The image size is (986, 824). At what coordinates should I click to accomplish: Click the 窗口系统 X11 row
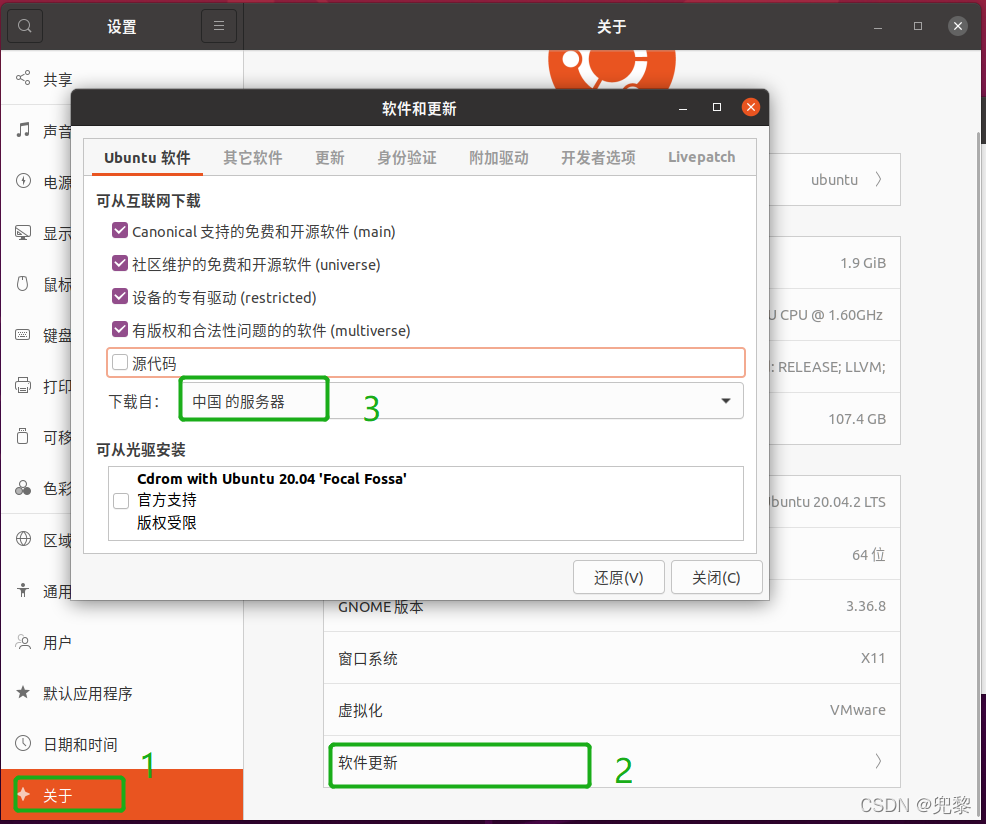tap(612, 659)
